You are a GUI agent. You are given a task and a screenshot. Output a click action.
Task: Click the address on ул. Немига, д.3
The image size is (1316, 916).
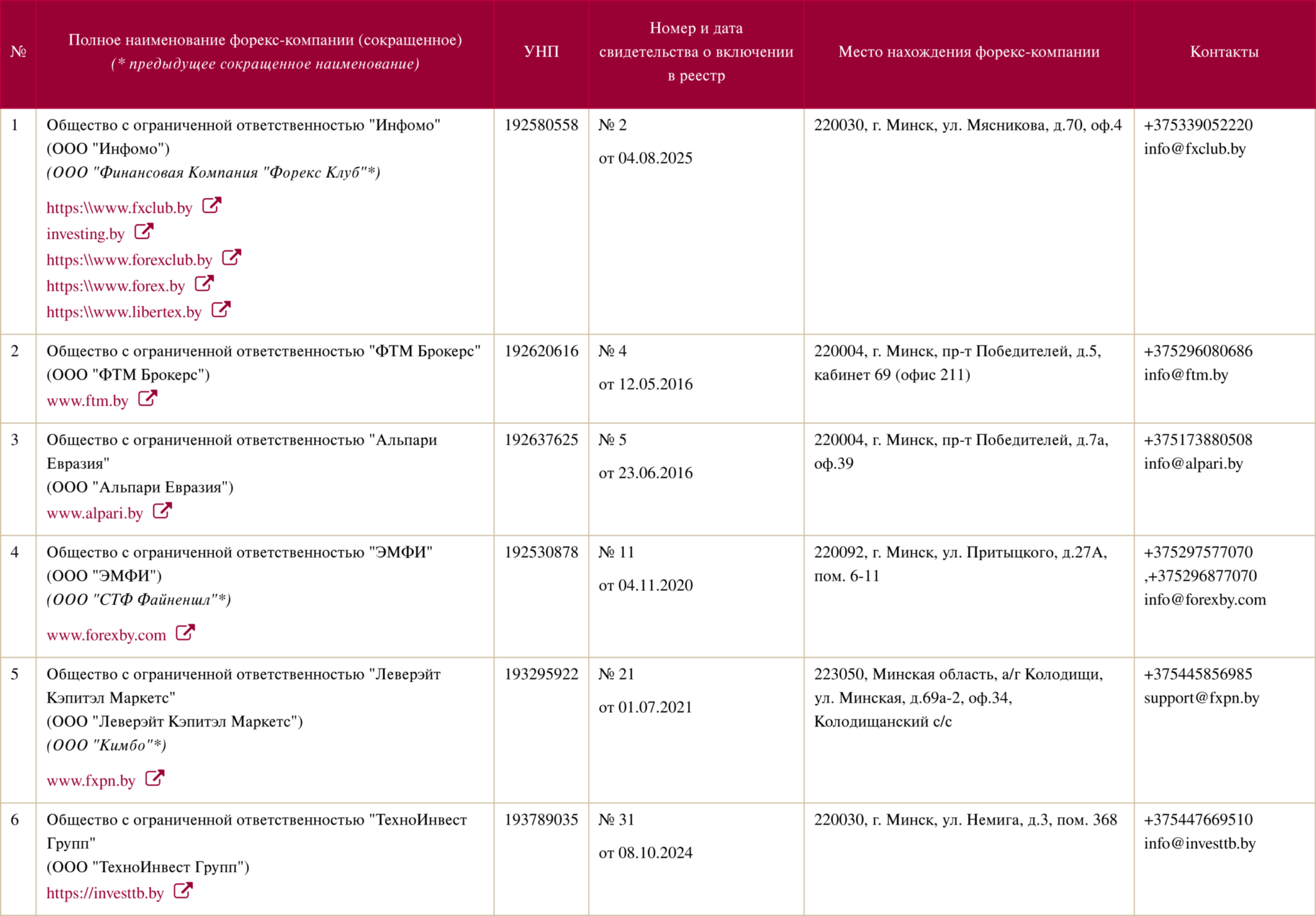(966, 820)
